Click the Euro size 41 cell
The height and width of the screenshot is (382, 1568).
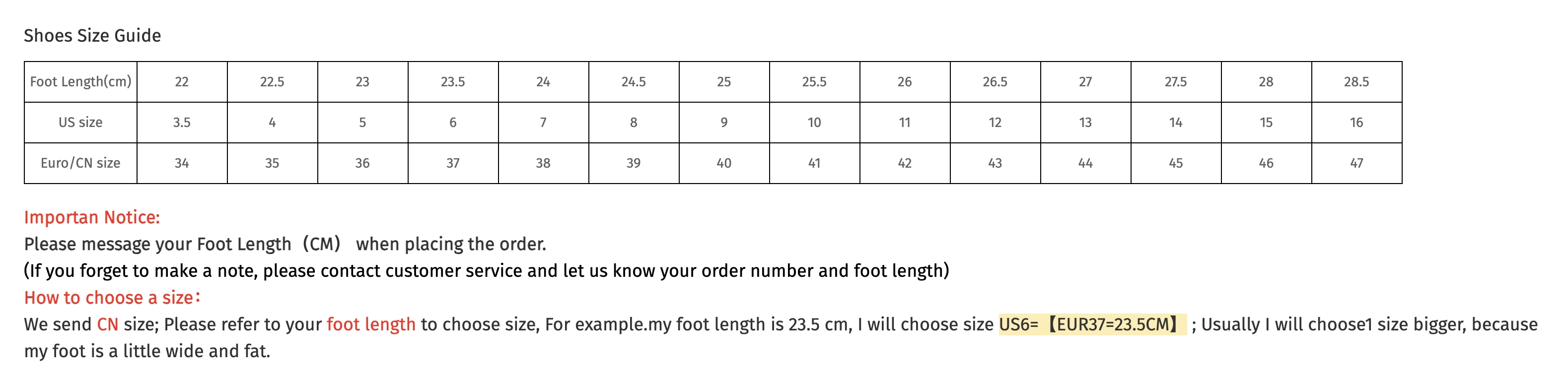pyautogui.click(x=814, y=163)
